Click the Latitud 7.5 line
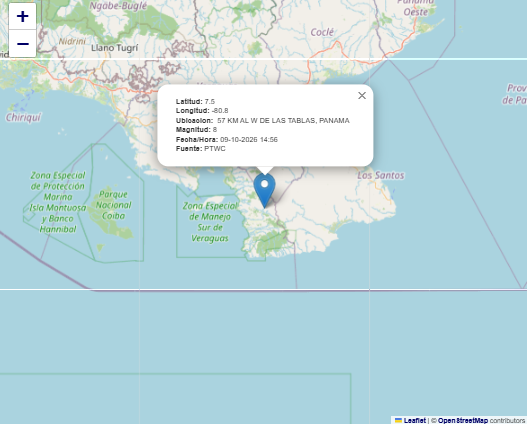Screen dimensions: 527x424 coord(195,101)
